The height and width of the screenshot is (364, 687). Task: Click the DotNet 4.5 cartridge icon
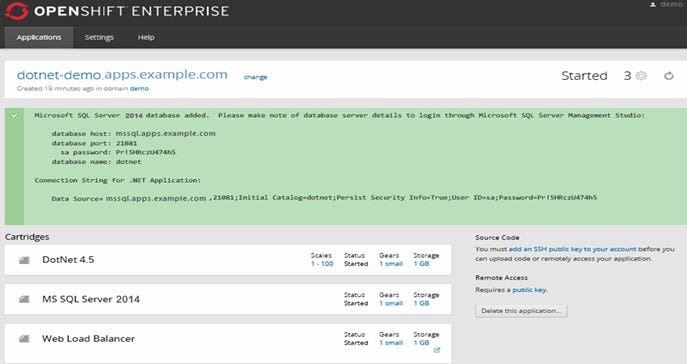[x=25, y=260]
